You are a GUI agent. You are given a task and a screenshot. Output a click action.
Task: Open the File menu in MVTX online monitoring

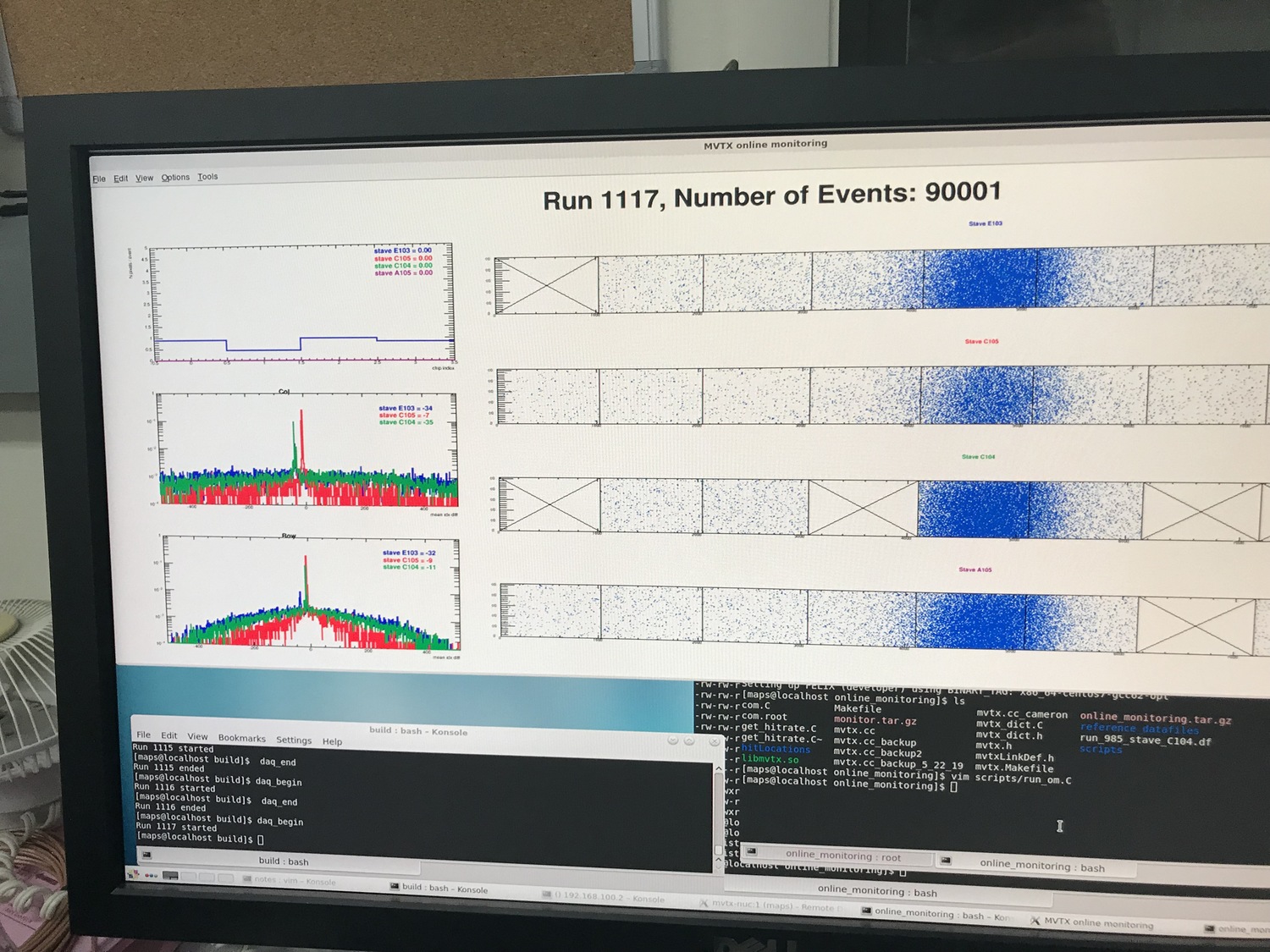click(x=99, y=179)
